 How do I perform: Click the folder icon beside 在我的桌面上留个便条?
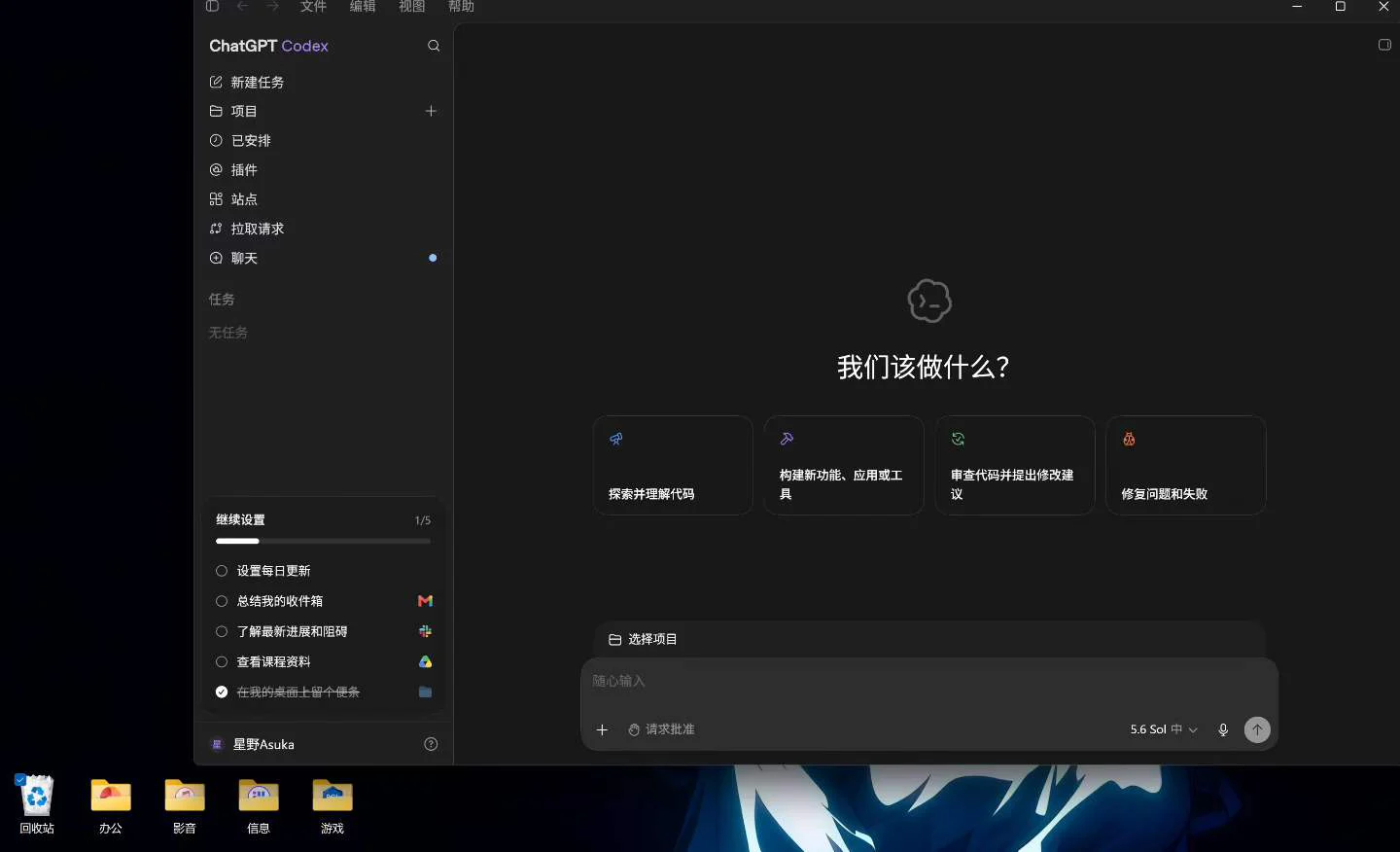click(x=425, y=692)
